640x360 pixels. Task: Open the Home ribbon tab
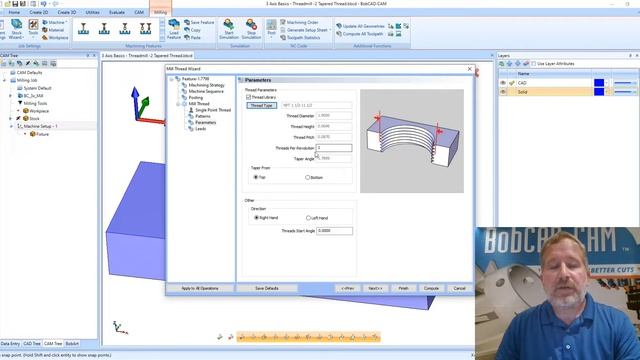14,12
